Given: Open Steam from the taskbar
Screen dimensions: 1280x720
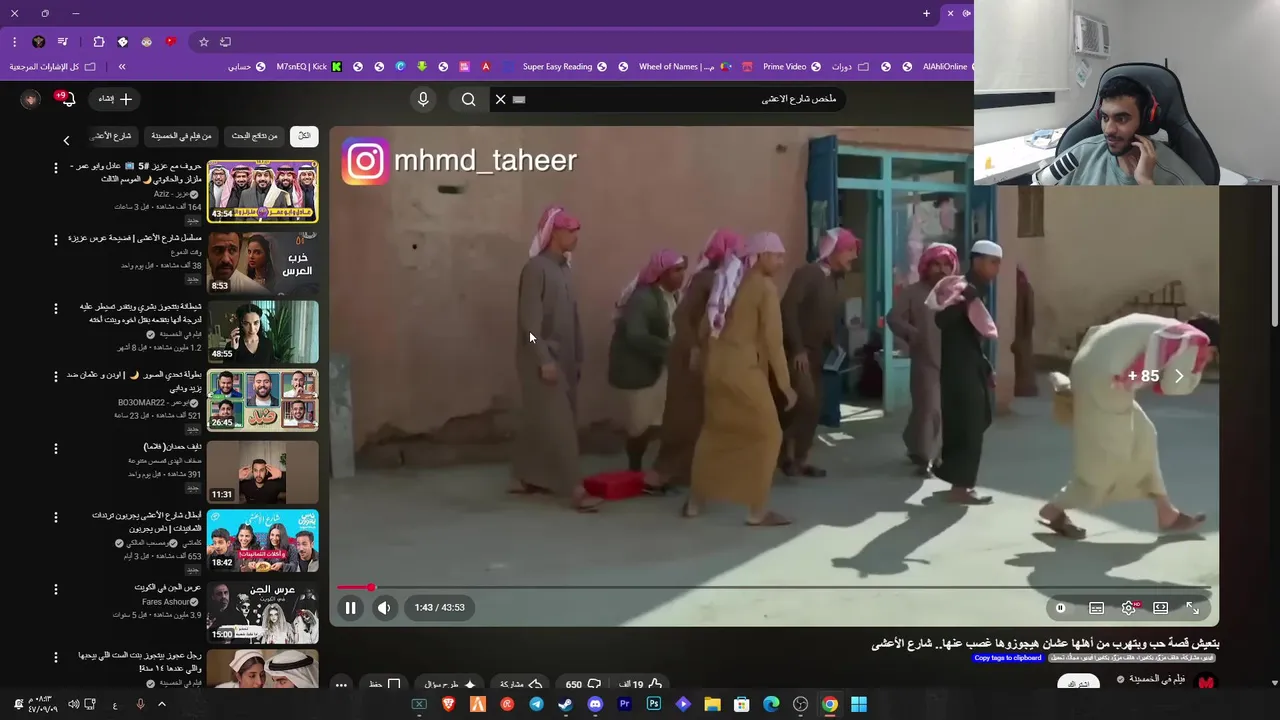Looking at the screenshot, I should click(x=565, y=704).
